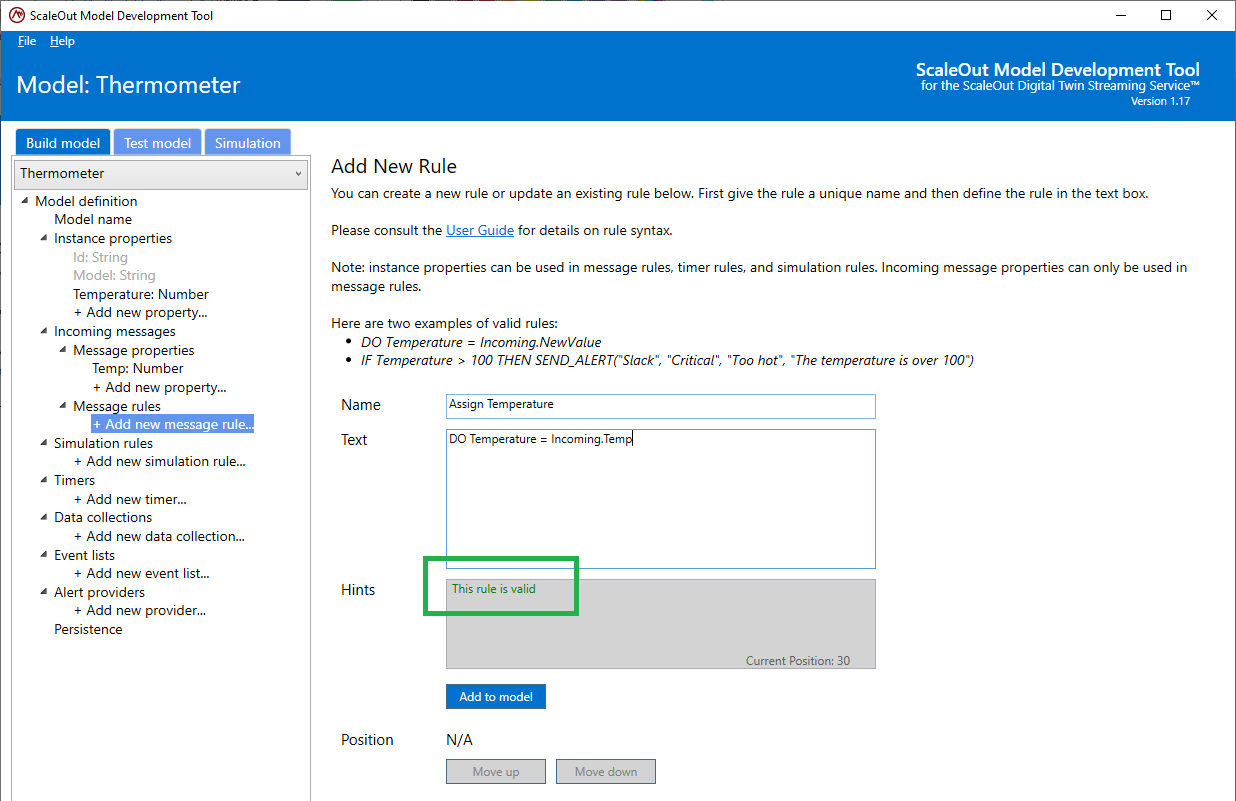1236x801 pixels.
Task: Select Add new simulation rule item
Action: (x=160, y=461)
